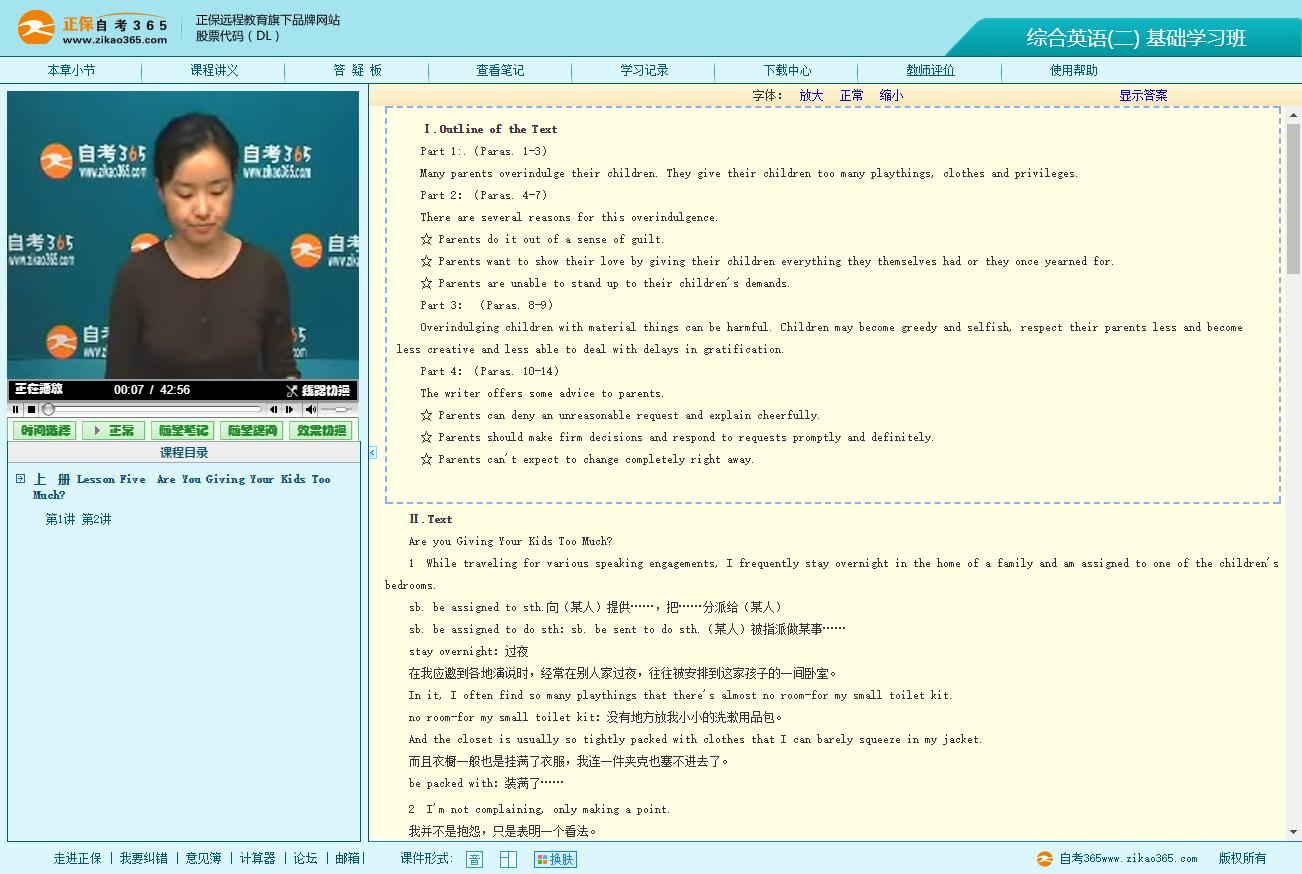This screenshot has height=874, width=1302.
Task: Open 随堂笔记 class notes button
Action: [x=182, y=431]
